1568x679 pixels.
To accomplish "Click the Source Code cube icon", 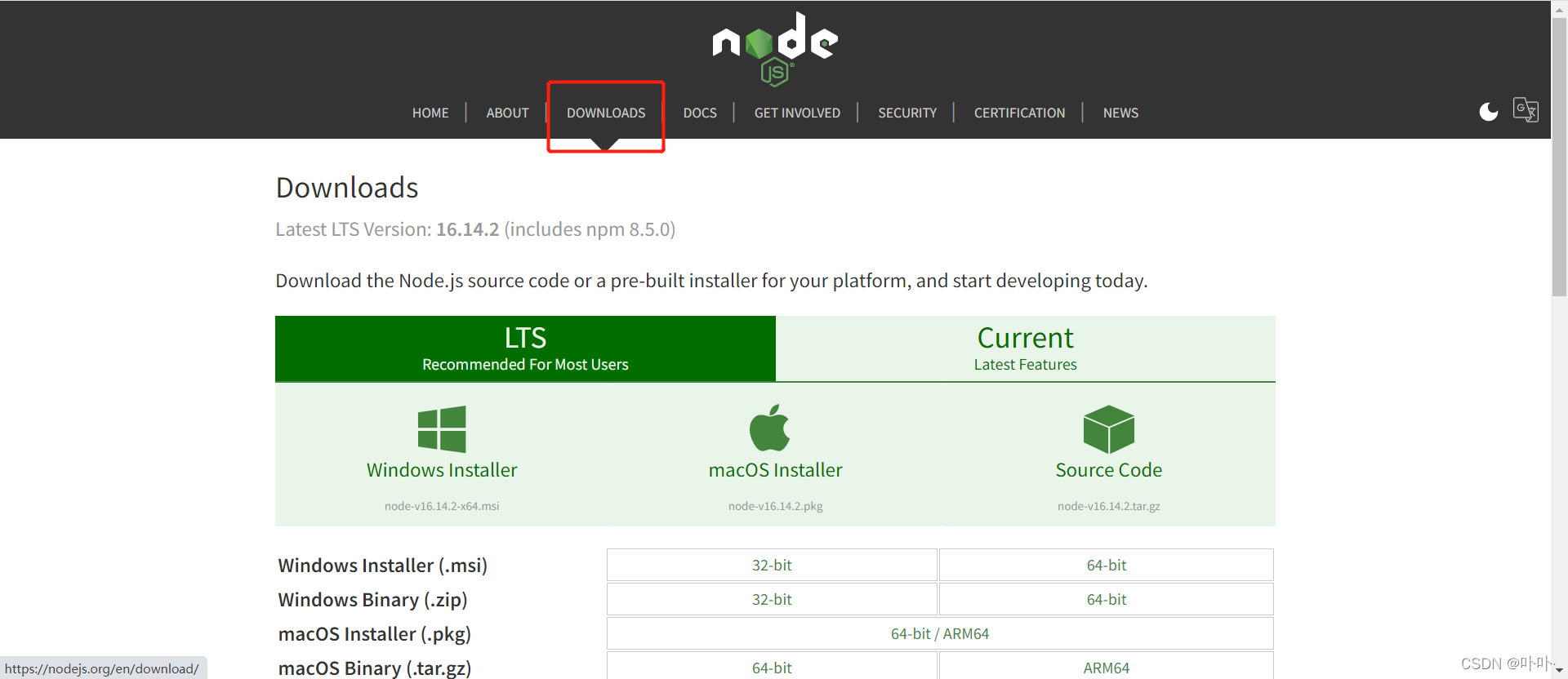I will pos(1108,429).
